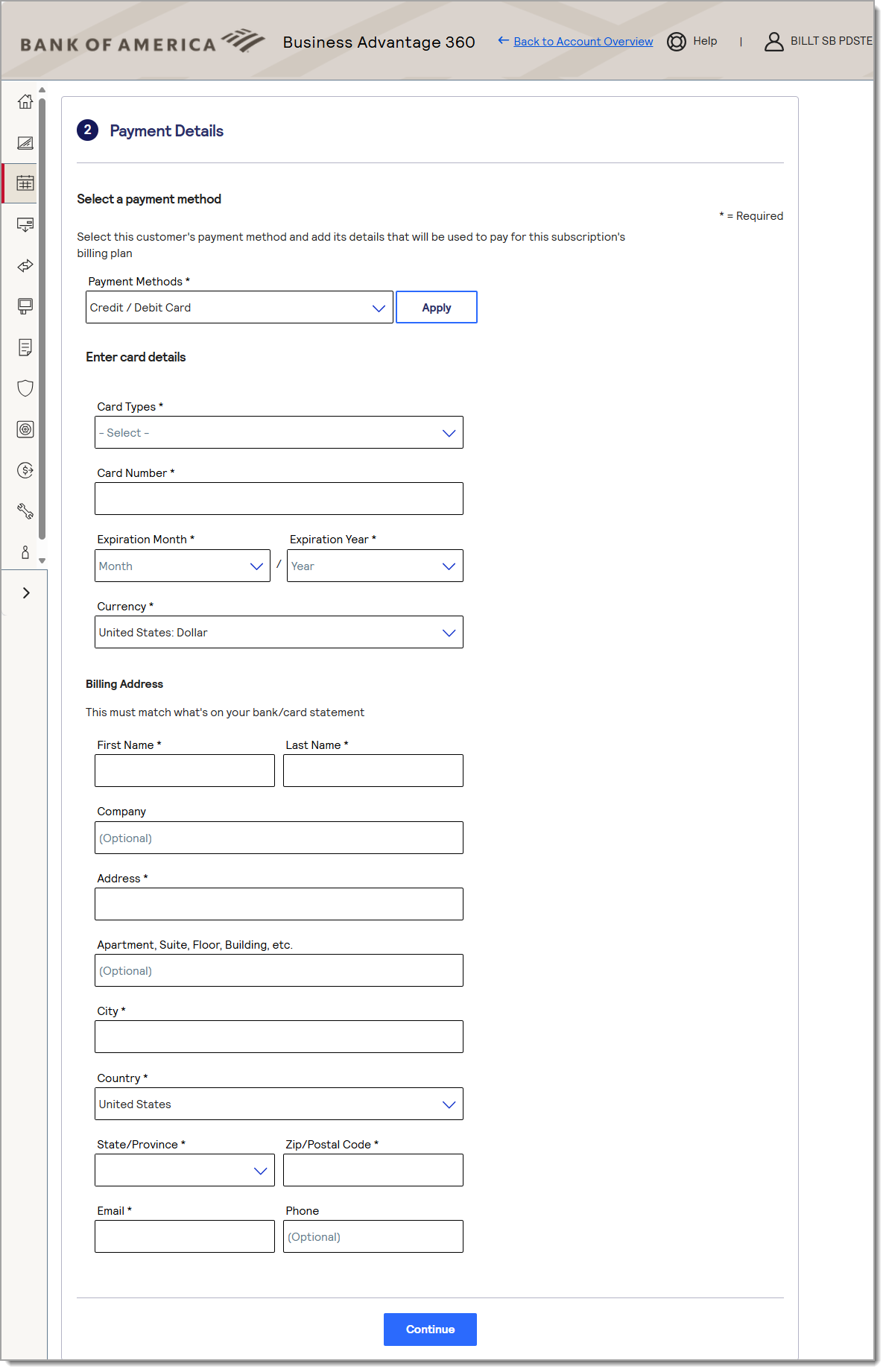Click the sidebar scrollbar down arrow
This screenshot has width=886, height=1372.
[x=42, y=560]
